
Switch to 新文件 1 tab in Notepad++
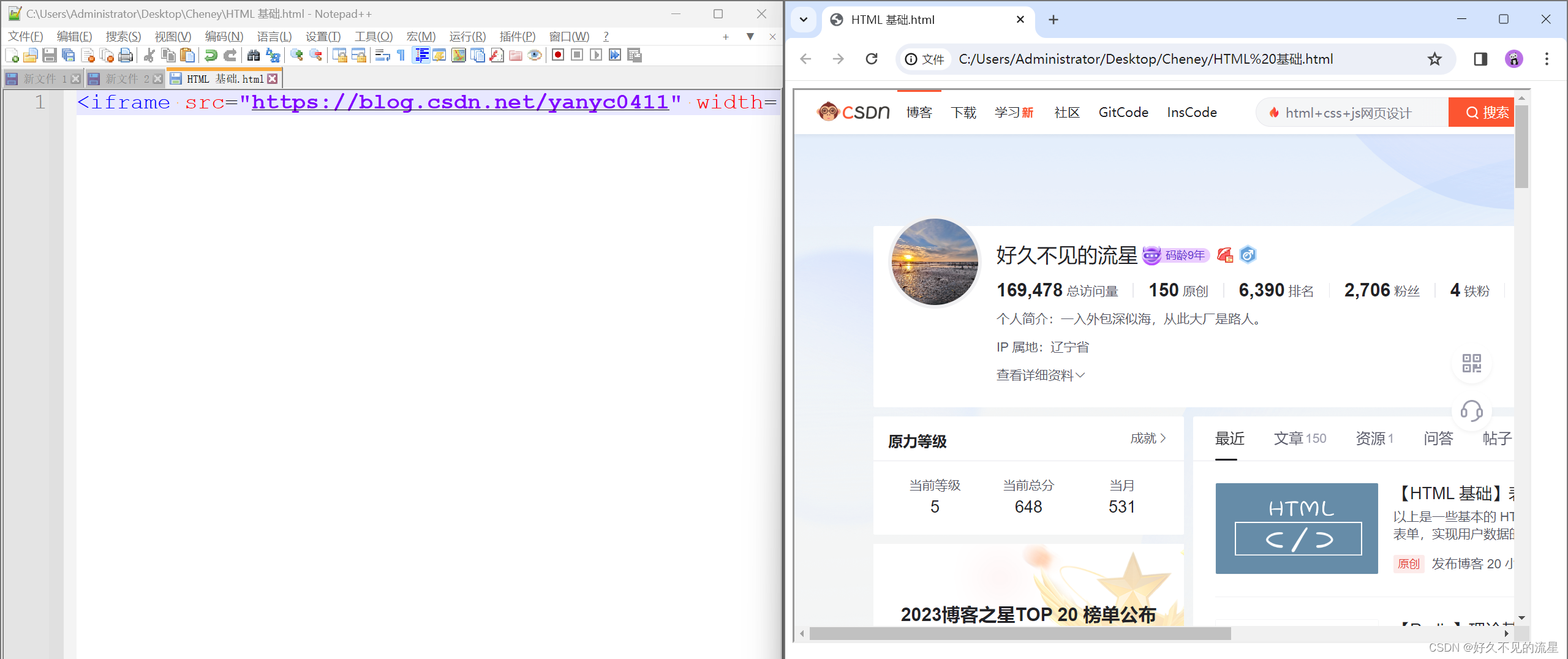[x=45, y=79]
